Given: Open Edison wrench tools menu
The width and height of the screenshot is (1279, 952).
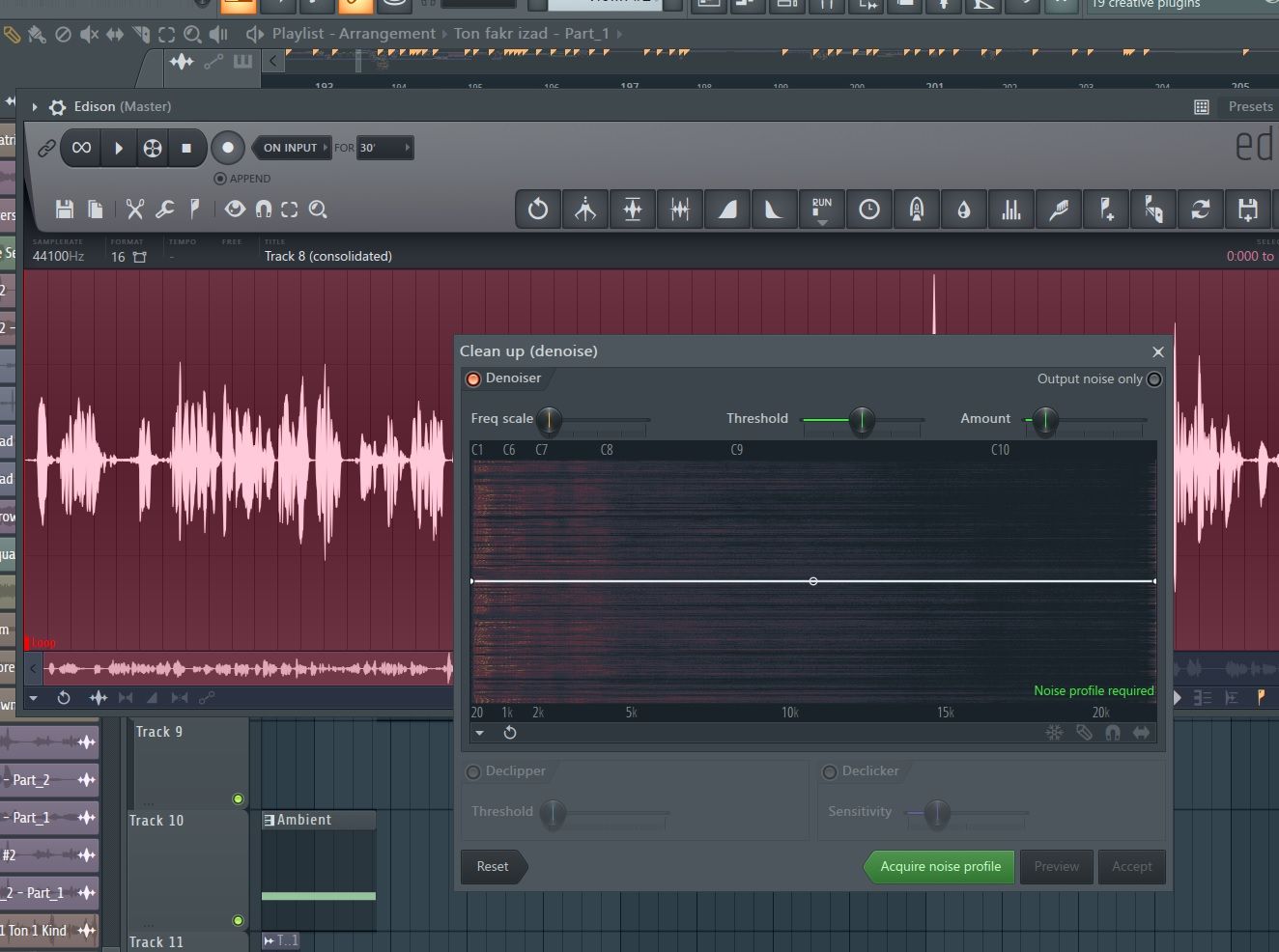Looking at the screenshot, I should click(x=165, y=209).
